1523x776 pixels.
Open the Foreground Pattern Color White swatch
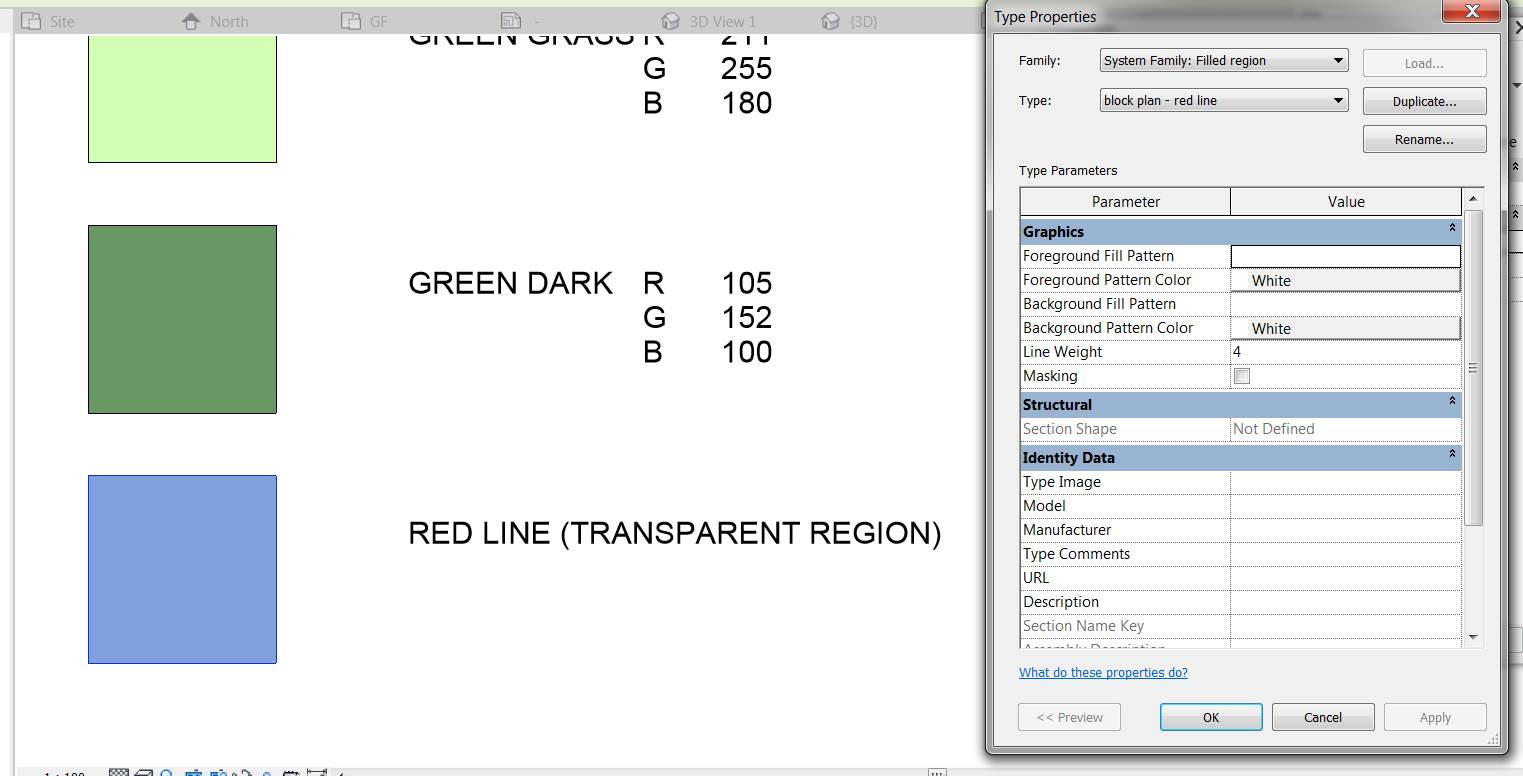[1346, 280]
